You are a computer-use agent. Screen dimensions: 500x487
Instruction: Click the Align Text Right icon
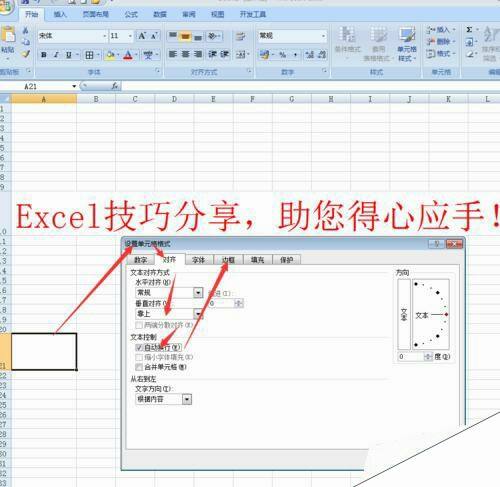[198, 54]
